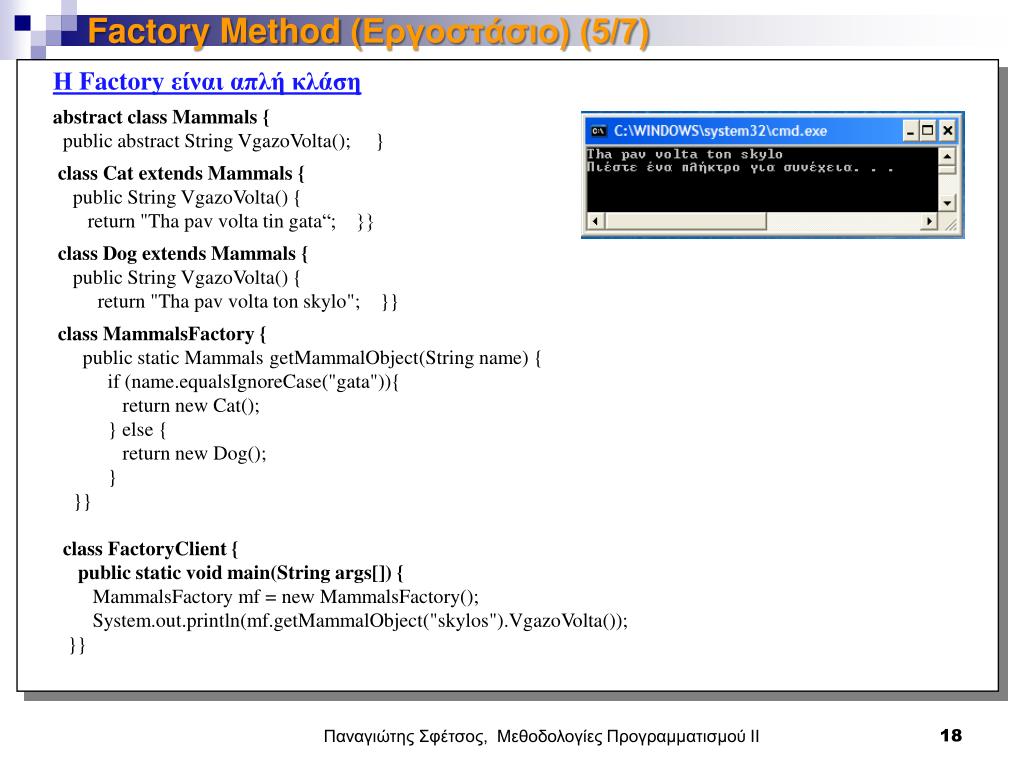This screenshot has height=768, width=1024.
Task: Click the cmd window scroll up arrow
Action: coord(946,156)
